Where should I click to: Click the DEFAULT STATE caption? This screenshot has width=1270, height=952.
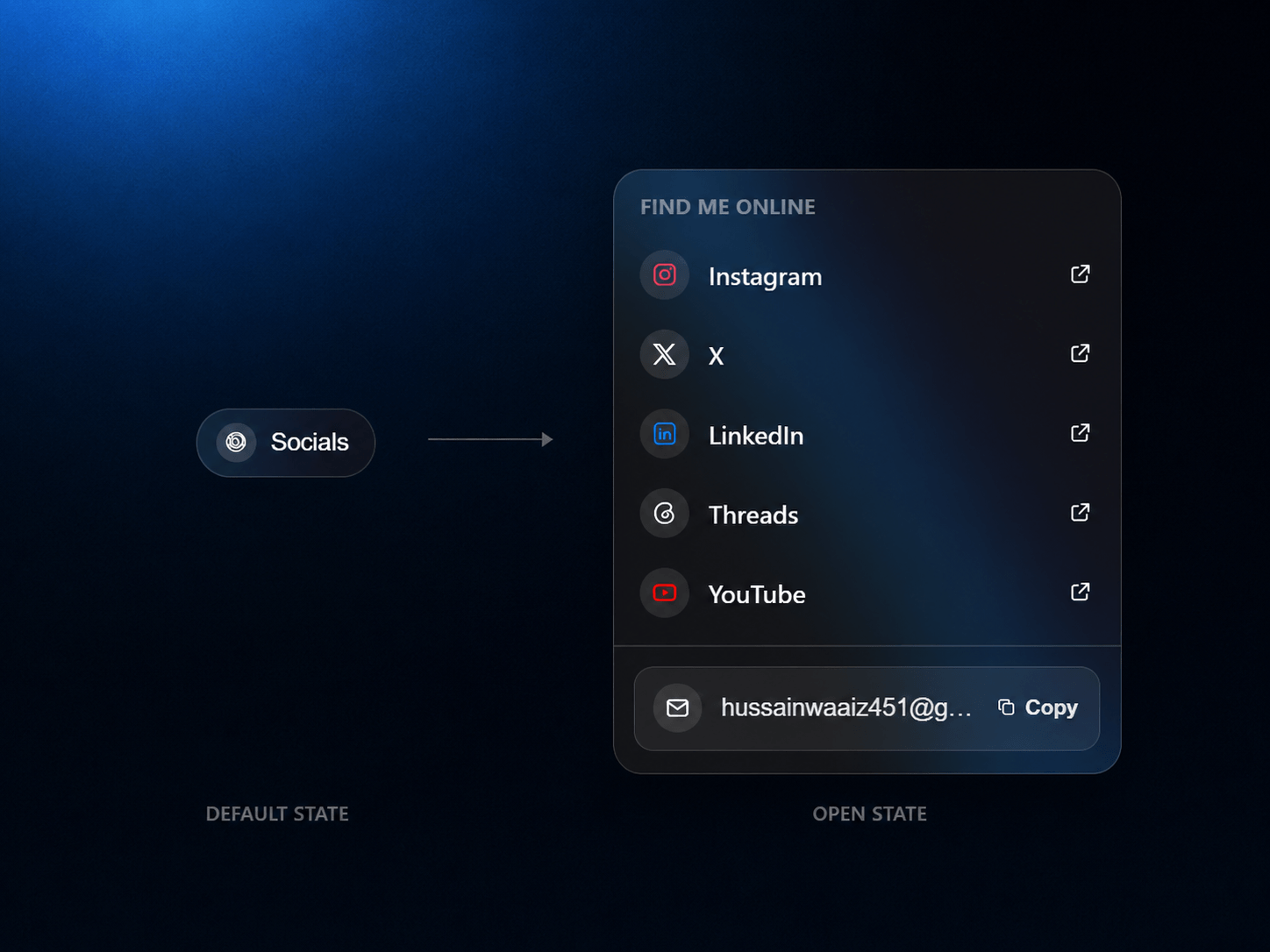[277, 813]
